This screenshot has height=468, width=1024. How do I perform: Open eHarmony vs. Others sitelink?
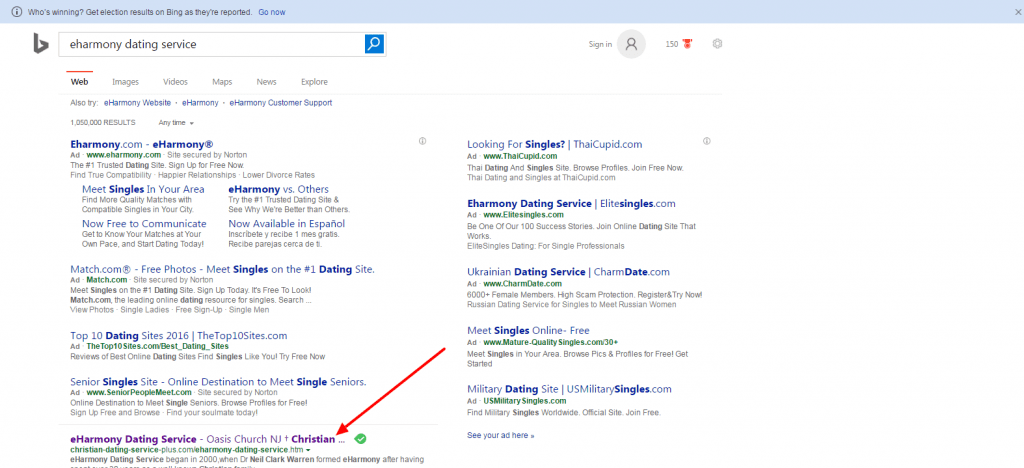(x=278, y=189)
